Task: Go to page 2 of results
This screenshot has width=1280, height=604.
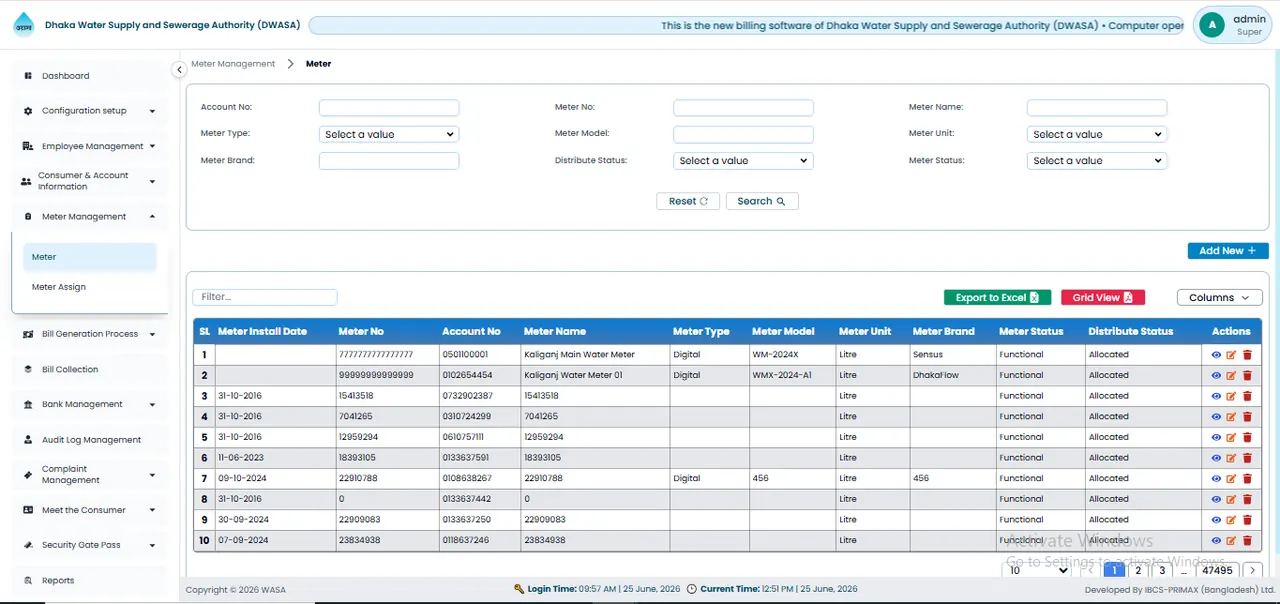Action: coord(1138,571)
